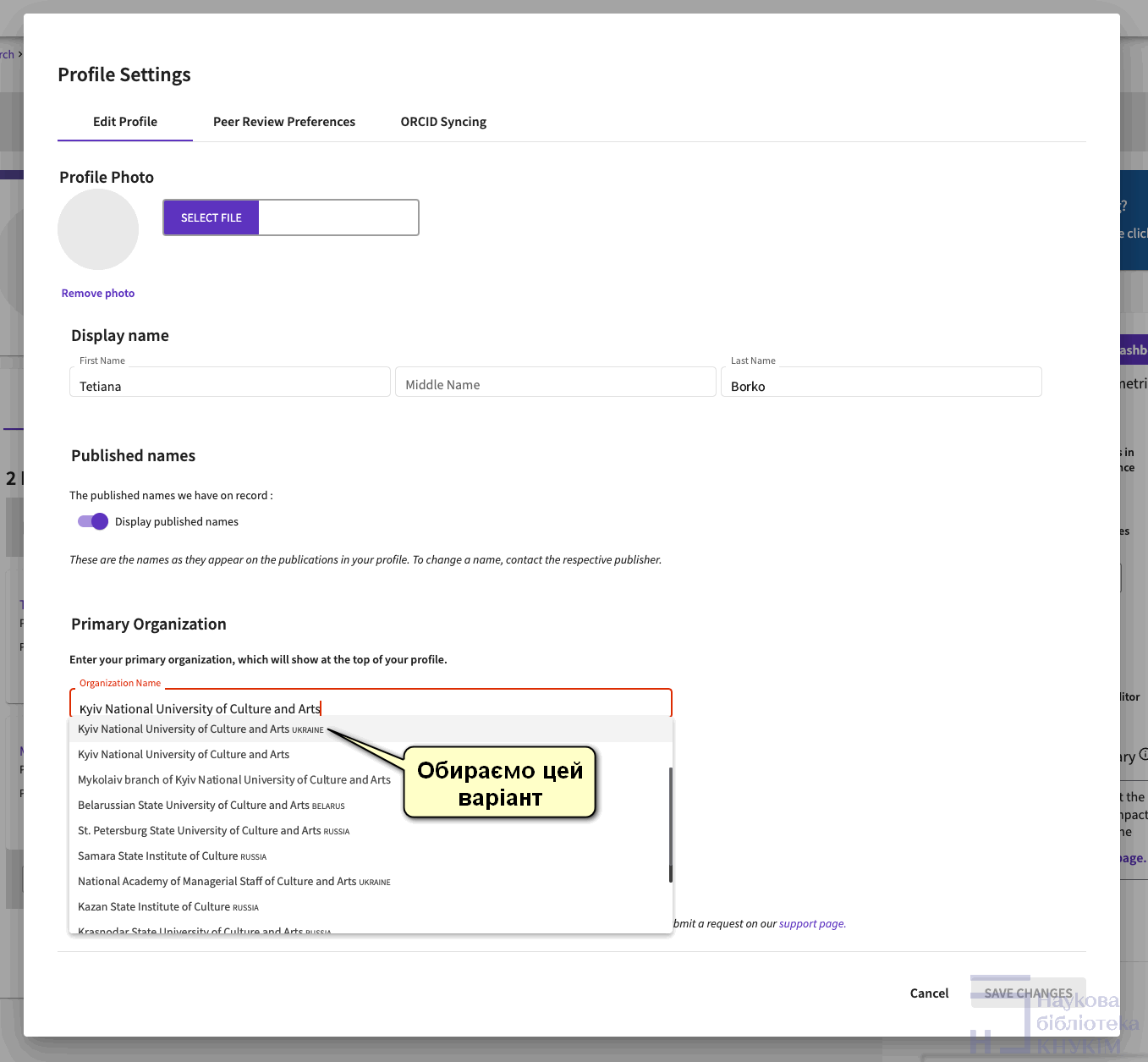Click the Remove photo link
The height and width of the screenshot is (1062, 1148).
(x=98, y=294)
